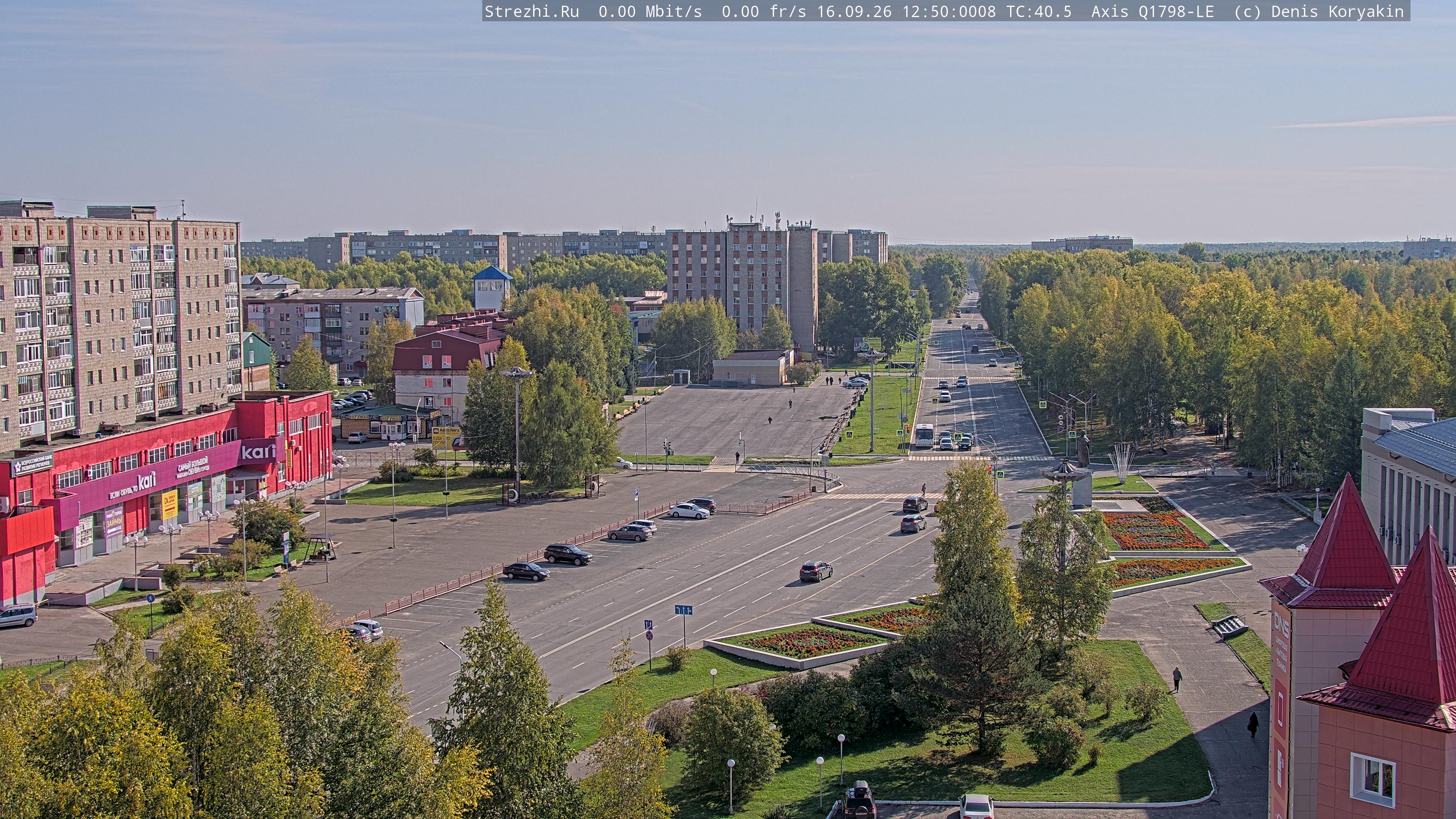Click the blue lane direction road sign
This screenshot has width=1456, height=819.
pyautogui.click(x=683, y=610)
